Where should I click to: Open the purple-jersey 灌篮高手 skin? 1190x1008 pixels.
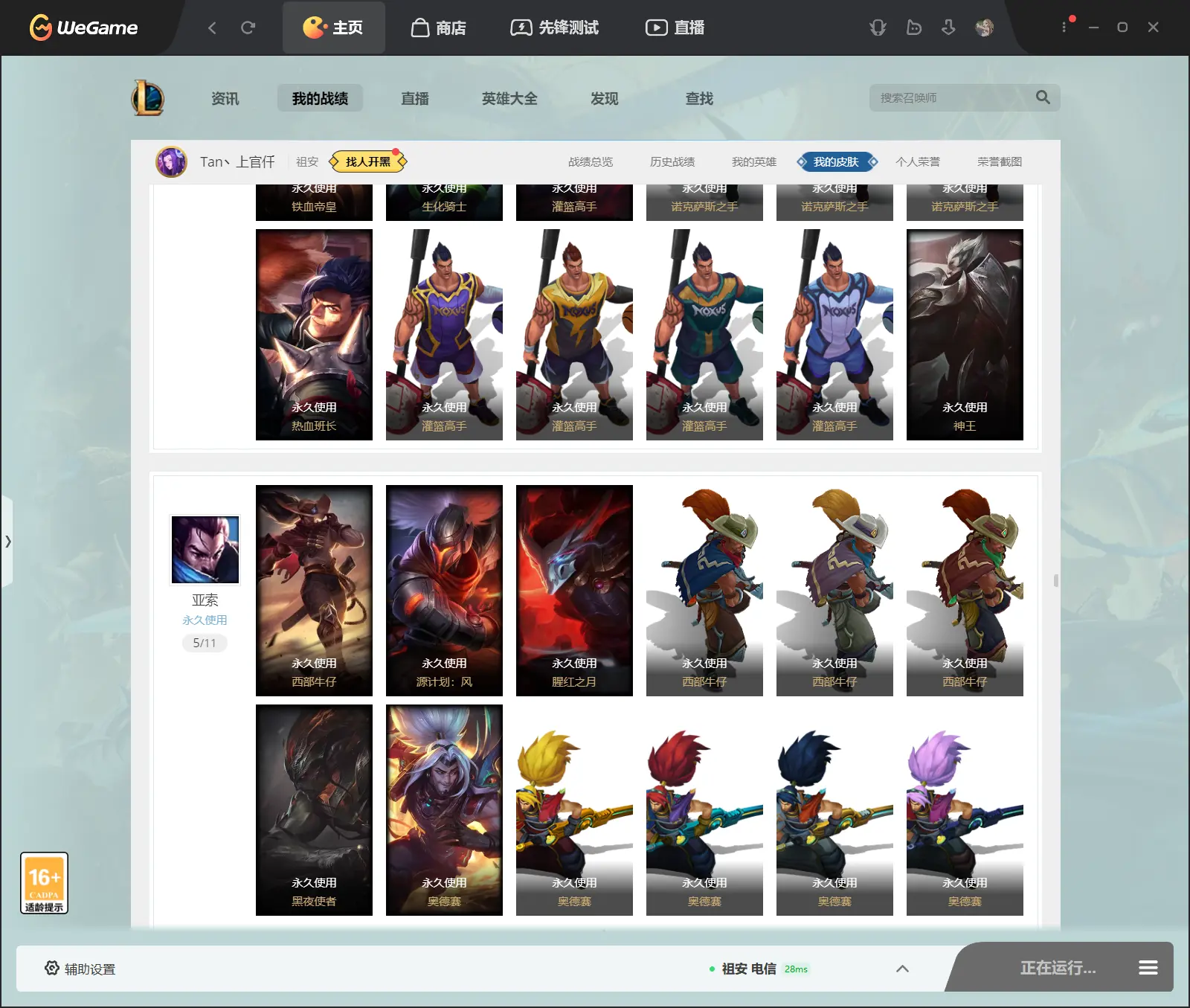pos(444,335)
